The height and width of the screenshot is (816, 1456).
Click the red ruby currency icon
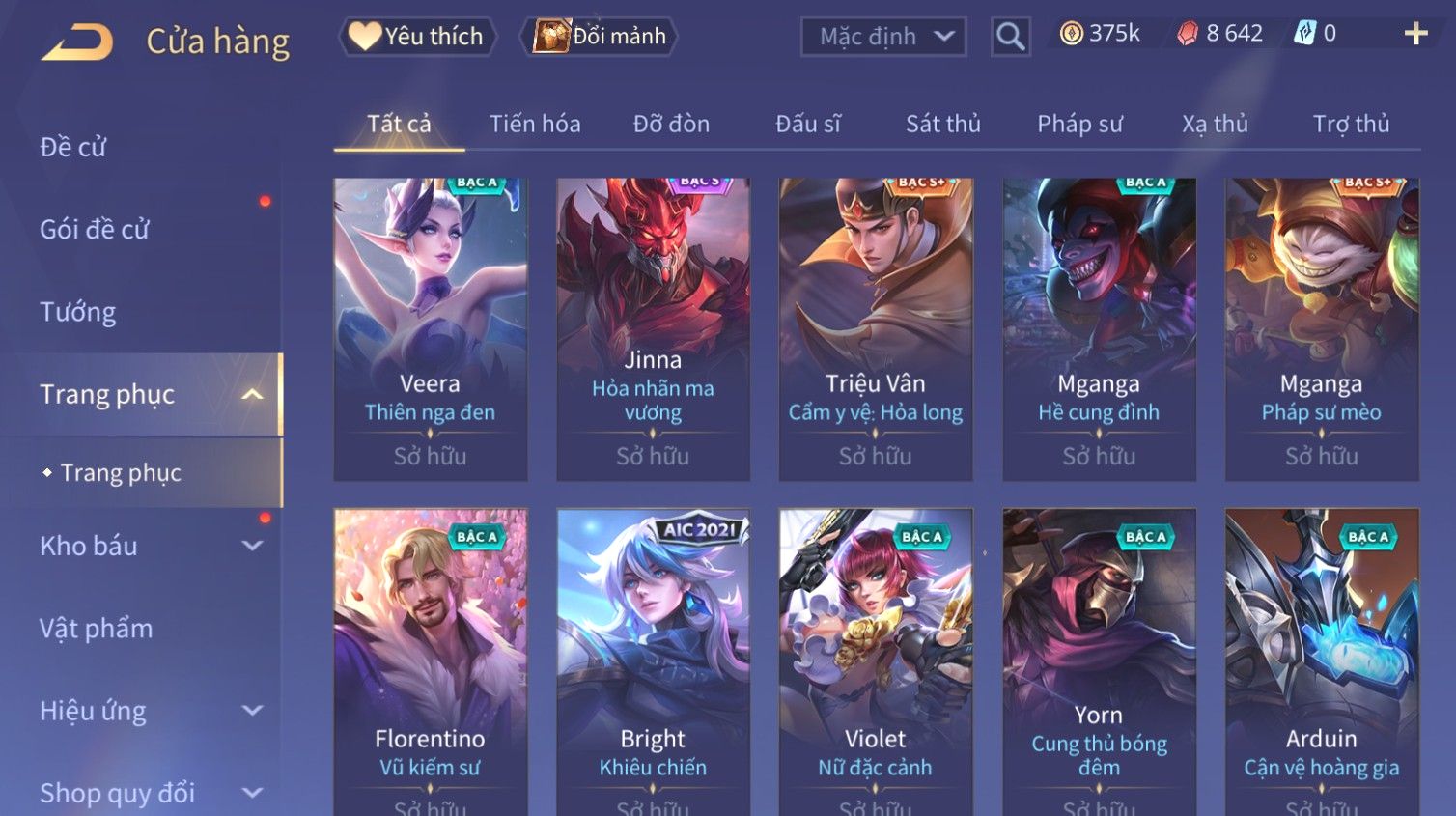tap(1187, 34)
